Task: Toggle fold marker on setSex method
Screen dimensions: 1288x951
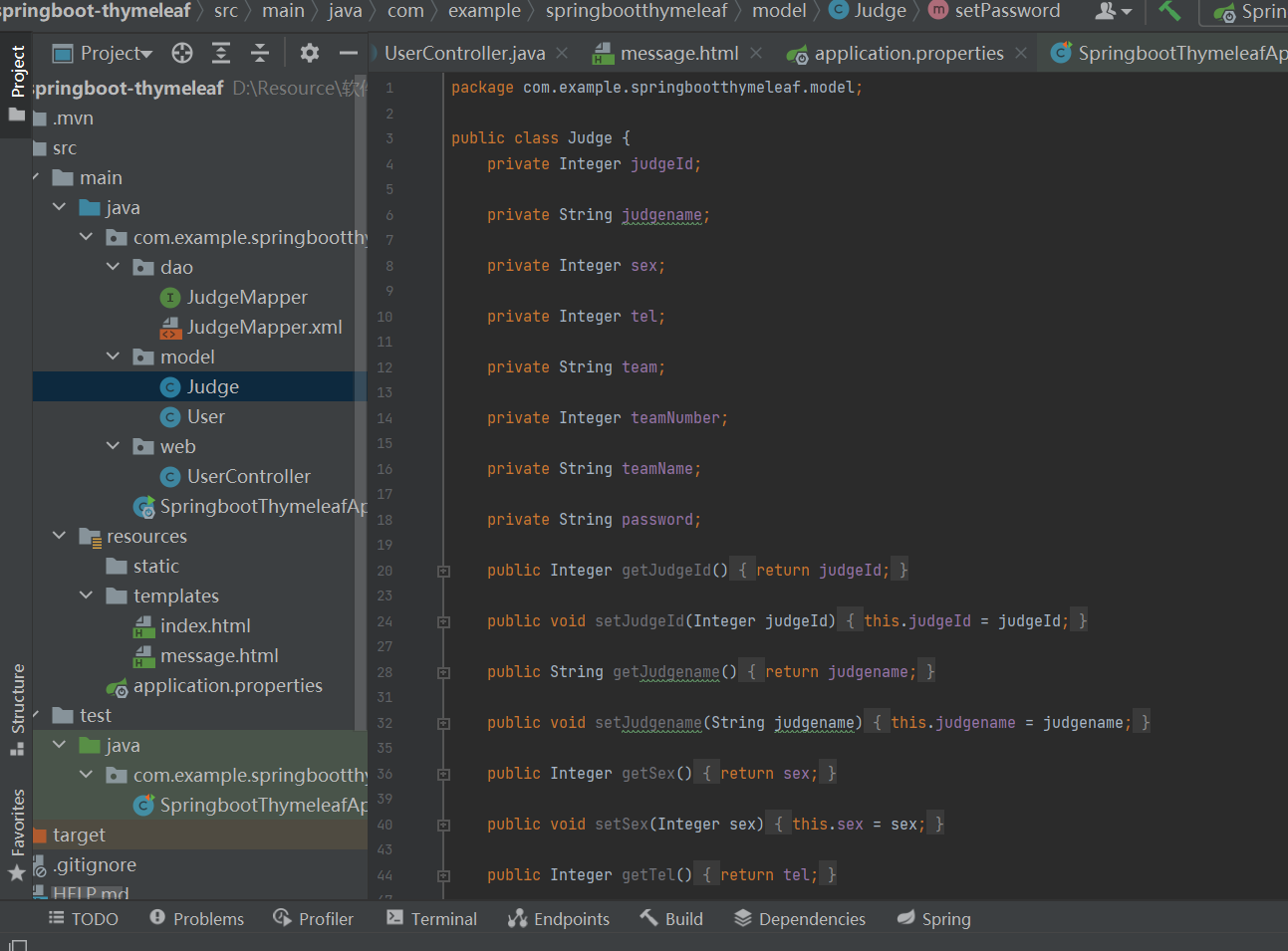Action: 443,825
